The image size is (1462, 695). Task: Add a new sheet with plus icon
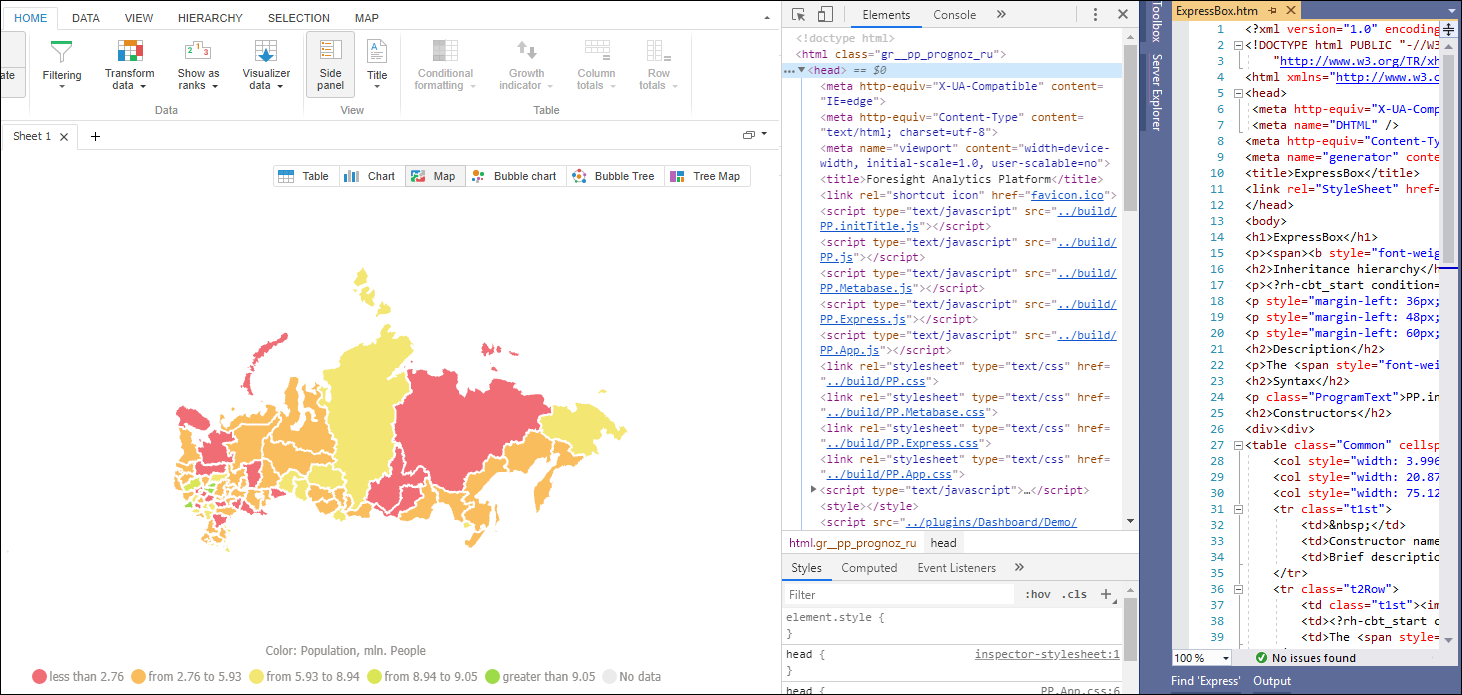coord(96,136)
